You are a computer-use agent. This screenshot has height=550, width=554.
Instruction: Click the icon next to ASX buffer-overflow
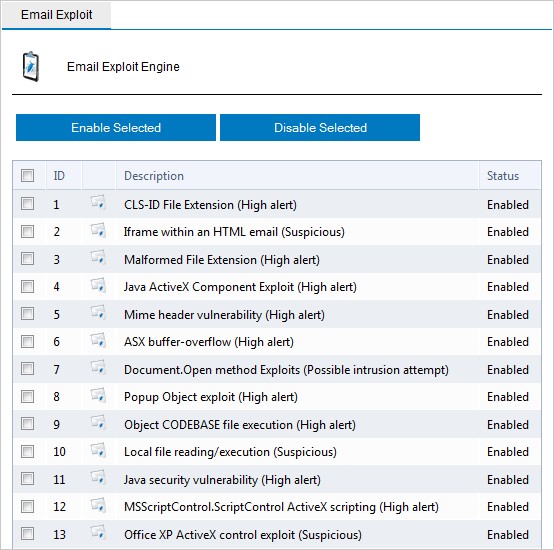click(98, 340)
